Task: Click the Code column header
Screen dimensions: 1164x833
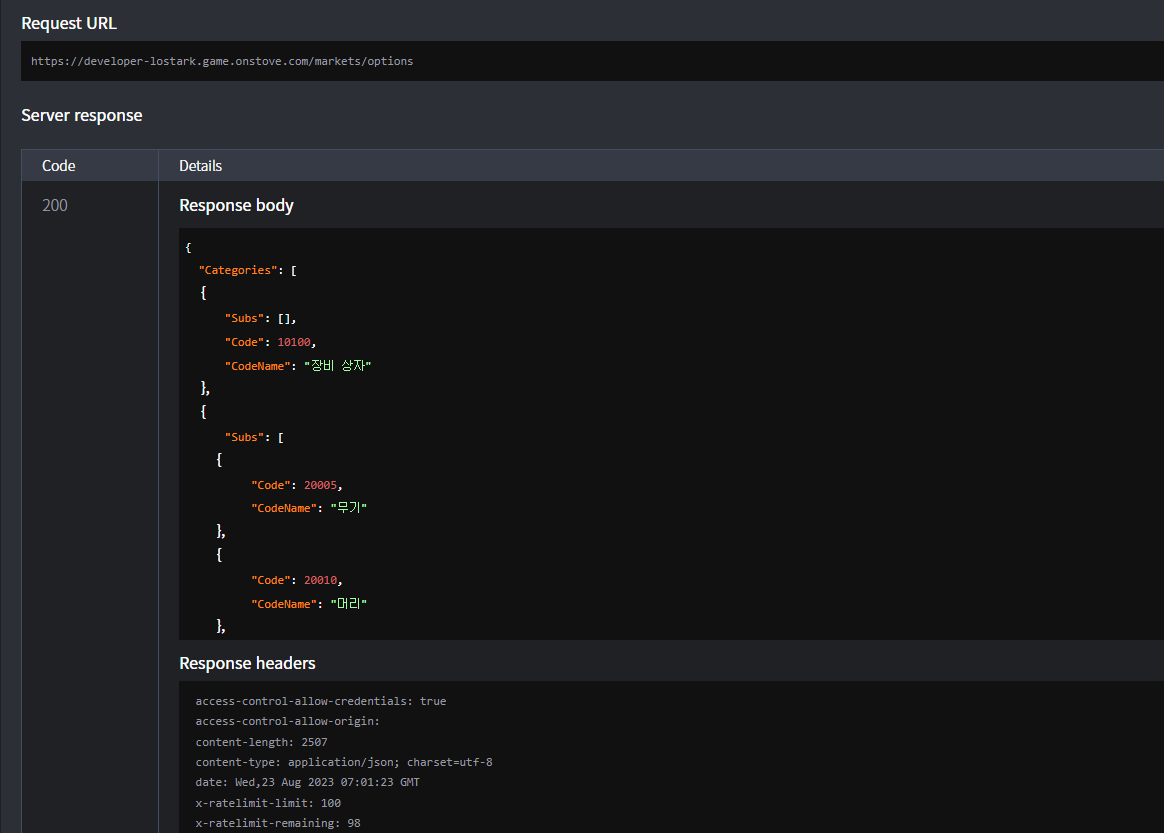Action: tap(59, 166)
